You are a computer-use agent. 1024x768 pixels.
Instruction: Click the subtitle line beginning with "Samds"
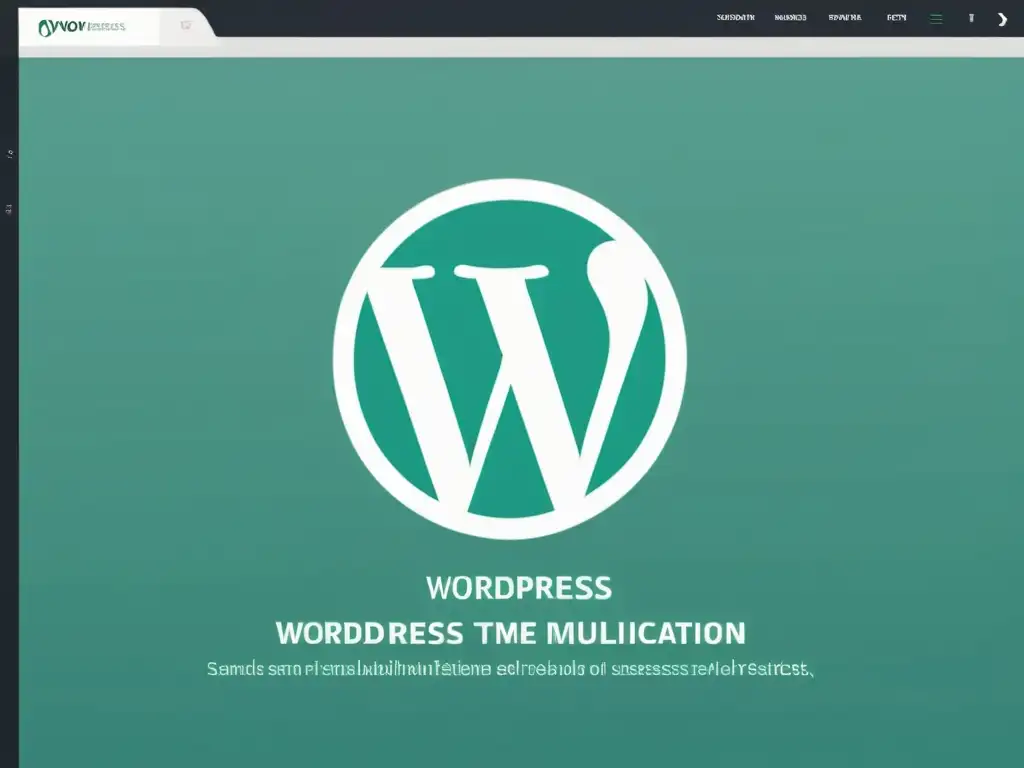pos(510,669)
